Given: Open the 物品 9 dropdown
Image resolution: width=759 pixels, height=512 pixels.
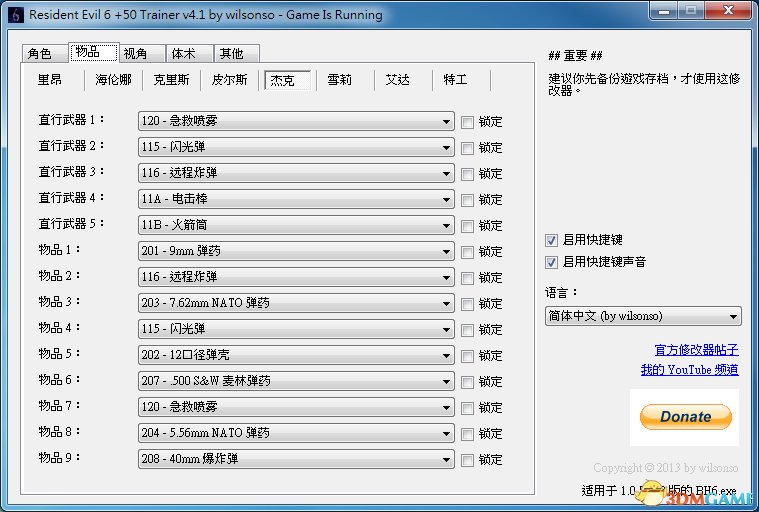Looking at the screenshot, I should coord(296,461).
